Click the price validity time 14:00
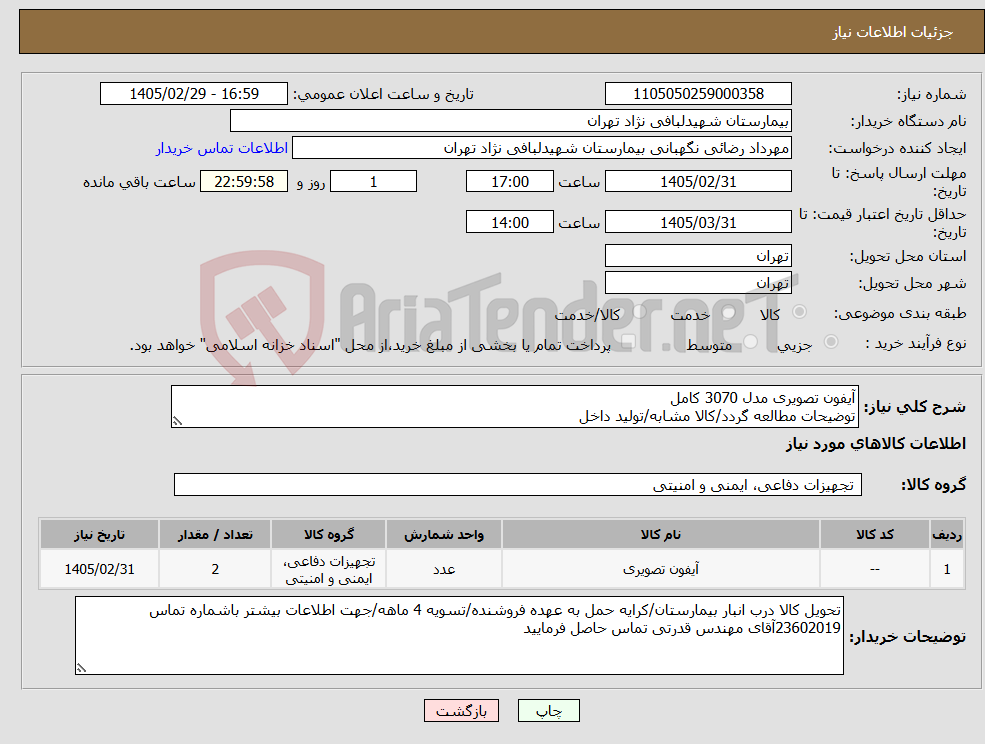Image resolution: width=985 pixels, height=744 pixels. point(509,222)
